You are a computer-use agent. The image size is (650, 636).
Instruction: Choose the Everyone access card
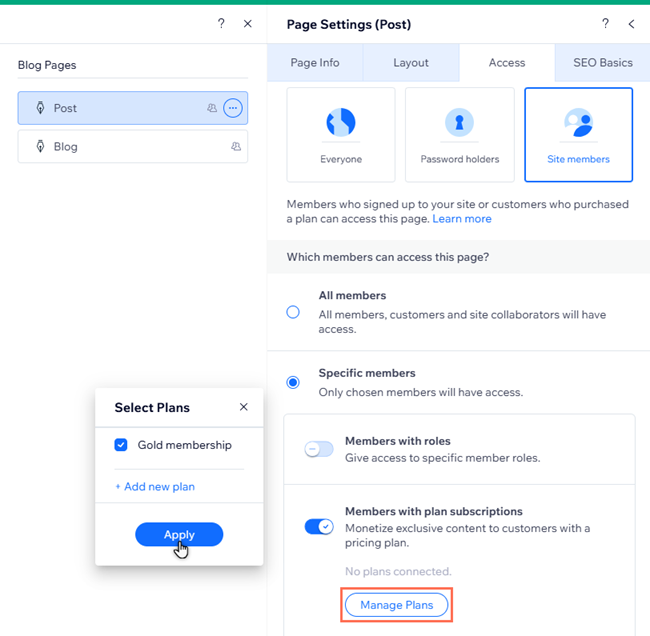[x=341, y=135]
